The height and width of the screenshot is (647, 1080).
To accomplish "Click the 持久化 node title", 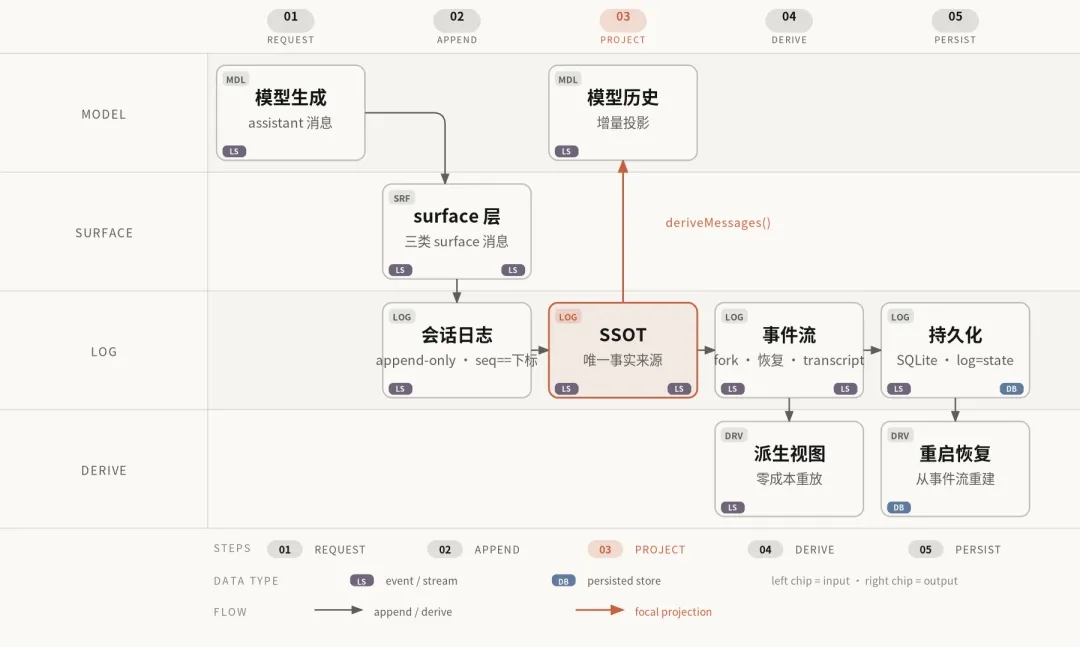I will [x=955, y=335].
